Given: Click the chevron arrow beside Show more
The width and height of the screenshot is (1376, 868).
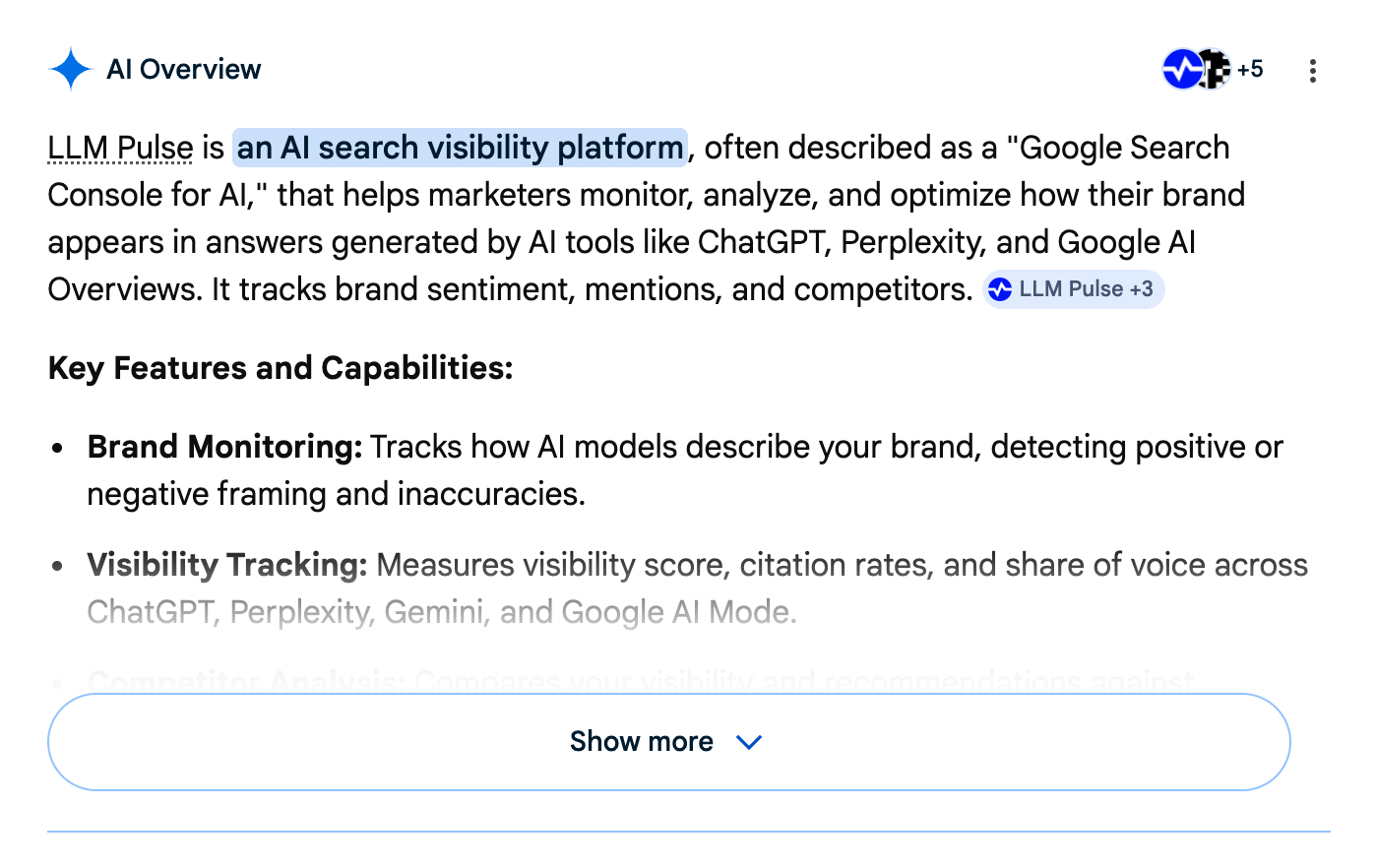Looking at the screenshot, I should (749, 742).
